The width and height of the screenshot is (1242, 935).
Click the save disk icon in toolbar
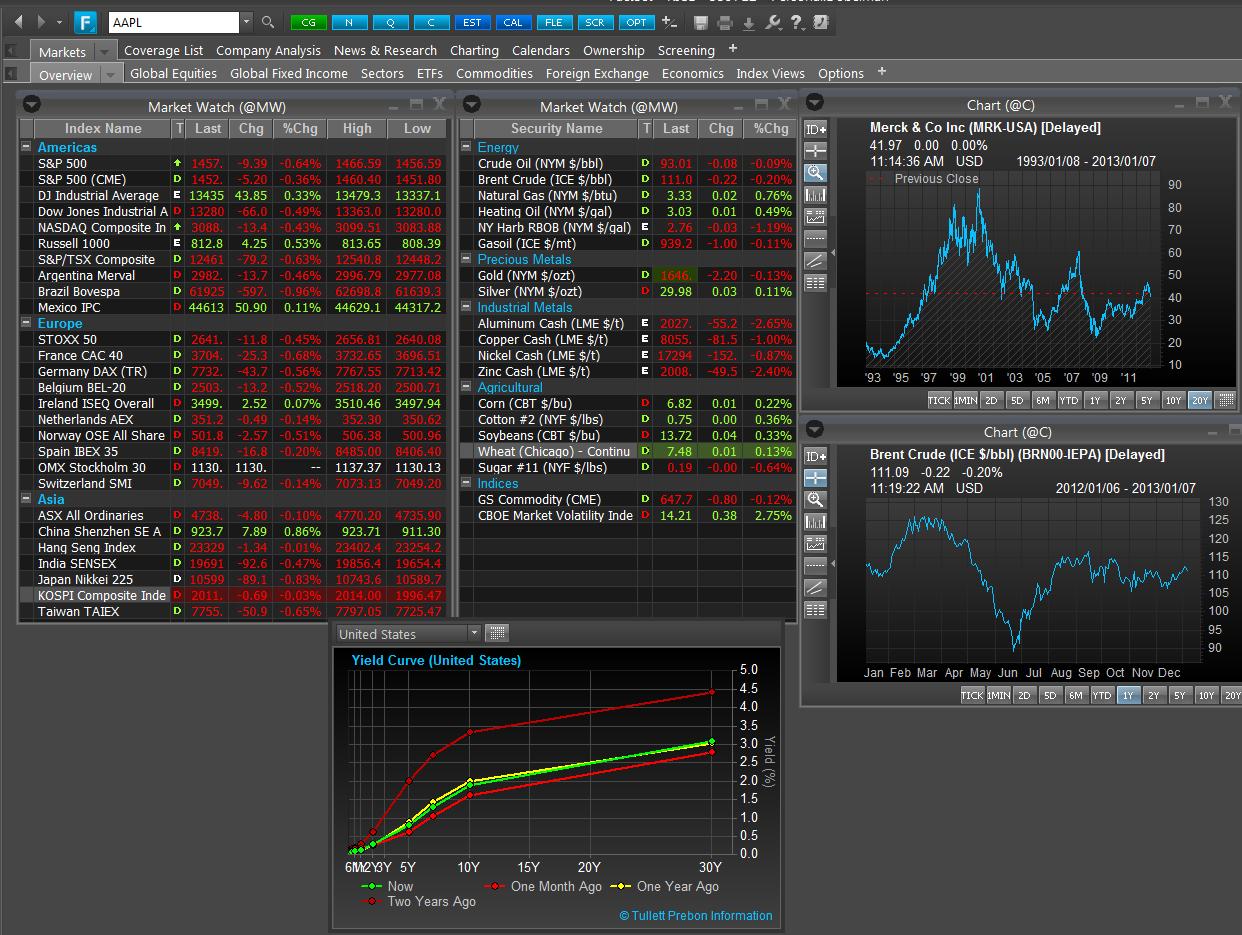[x=701, y=23]
